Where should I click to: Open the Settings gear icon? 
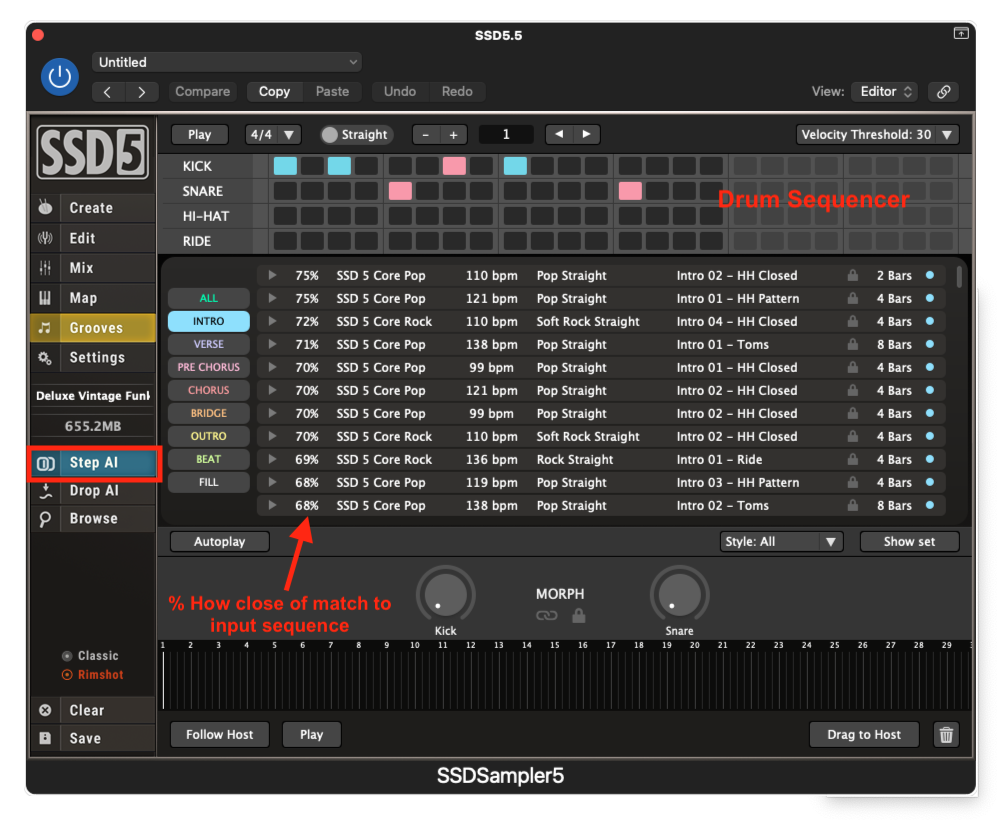click(45, 357)
